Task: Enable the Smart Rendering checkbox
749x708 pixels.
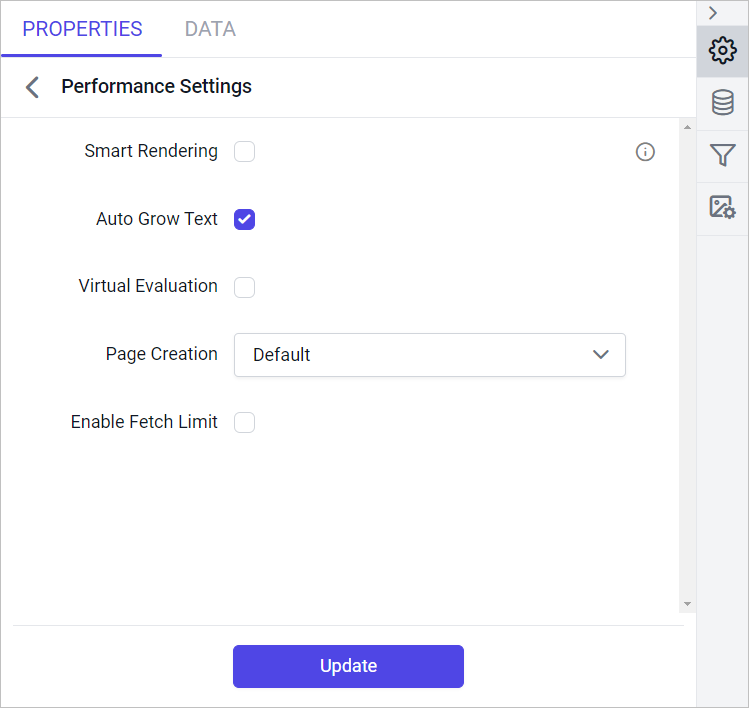Action: click(244, 151)
